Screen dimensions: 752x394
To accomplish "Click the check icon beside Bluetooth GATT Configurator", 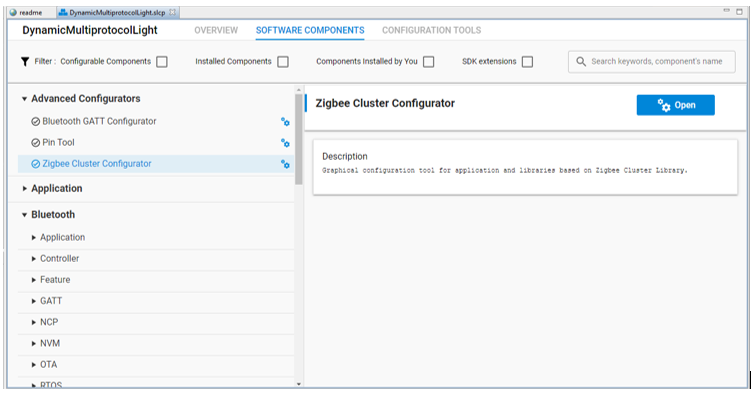I will (35, 122).
